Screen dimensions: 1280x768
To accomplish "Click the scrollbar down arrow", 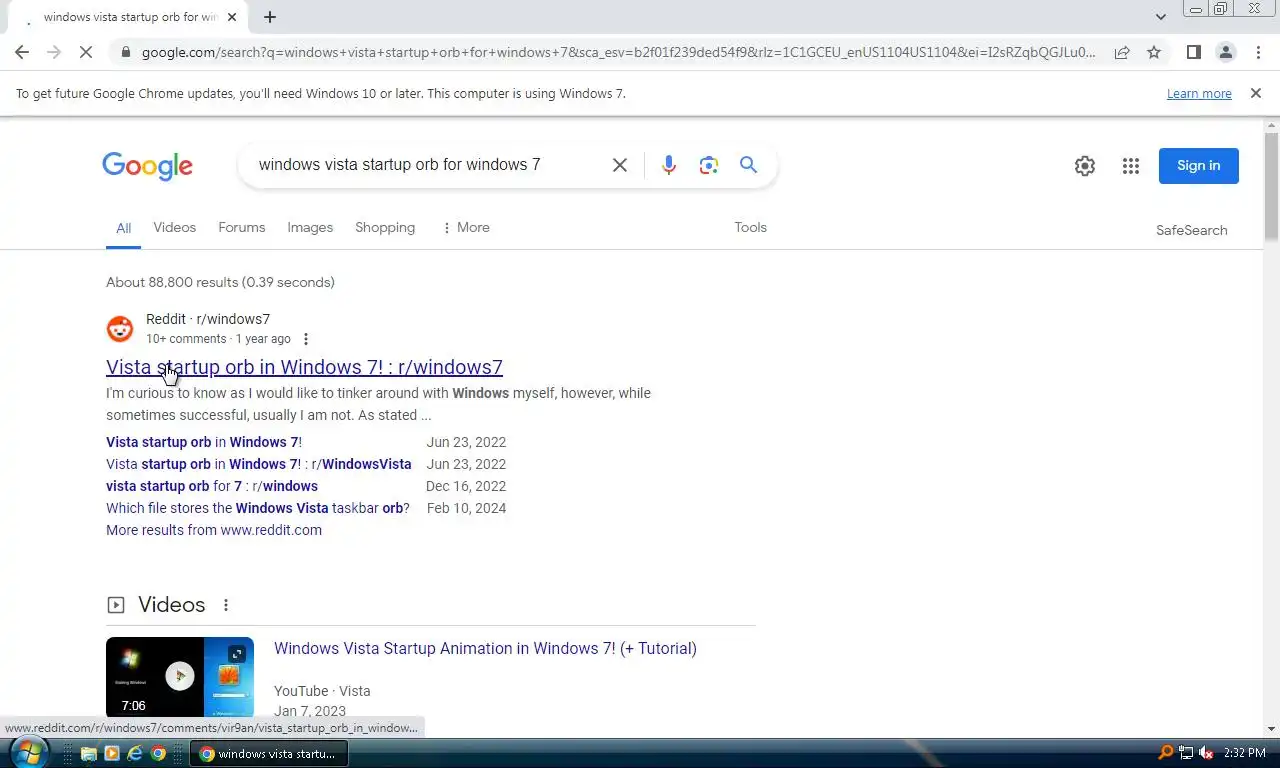I will click(x=1271, y=729).
